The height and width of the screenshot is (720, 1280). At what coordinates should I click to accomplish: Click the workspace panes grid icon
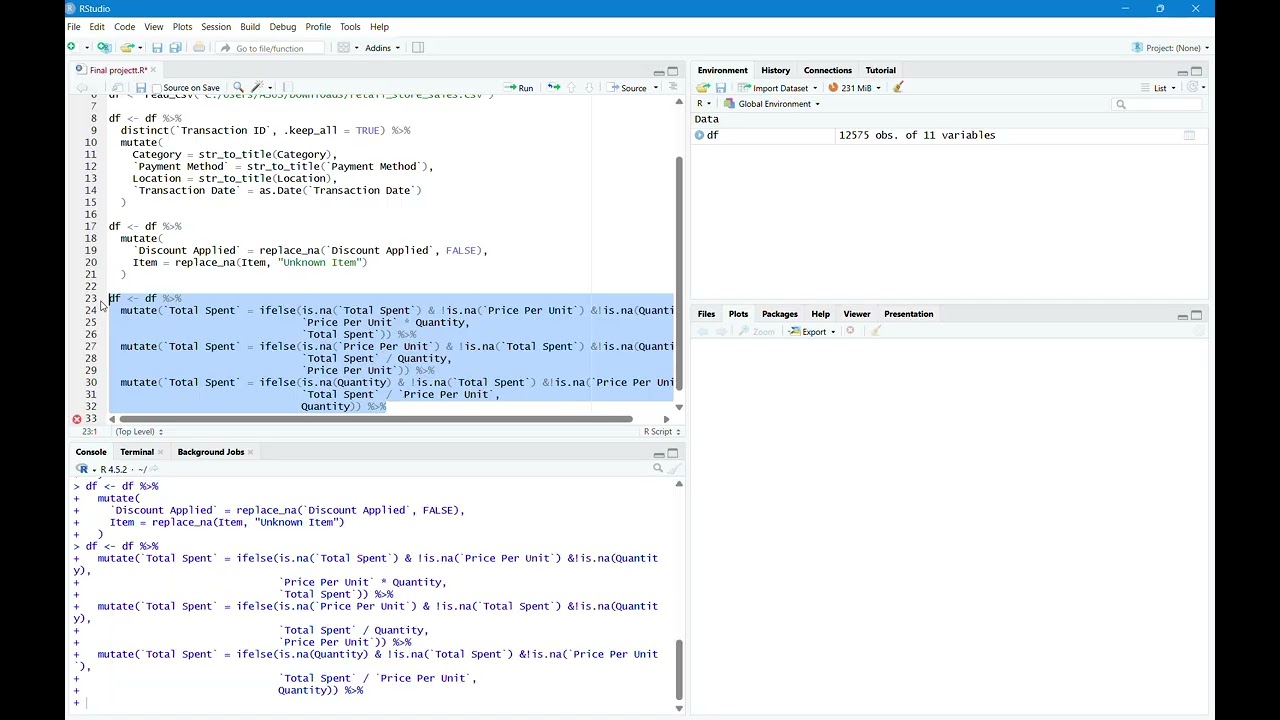point(343,48)
